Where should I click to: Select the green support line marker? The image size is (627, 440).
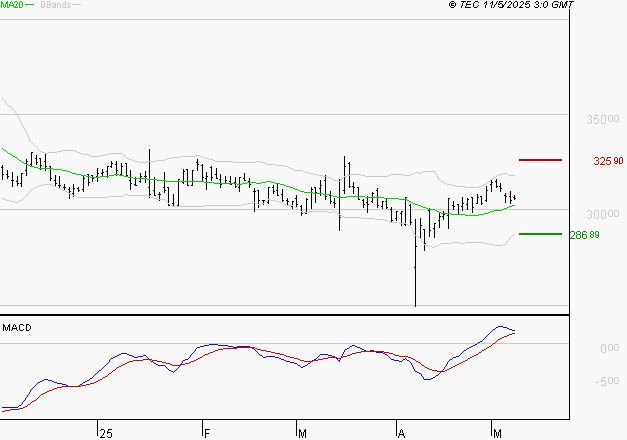[540, 234]
